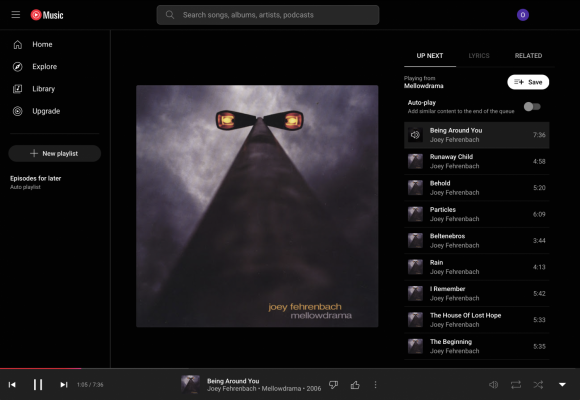This screenshot has height=400, width=580.
Task: Like the song with thumbs up
Action: (355, 385)
